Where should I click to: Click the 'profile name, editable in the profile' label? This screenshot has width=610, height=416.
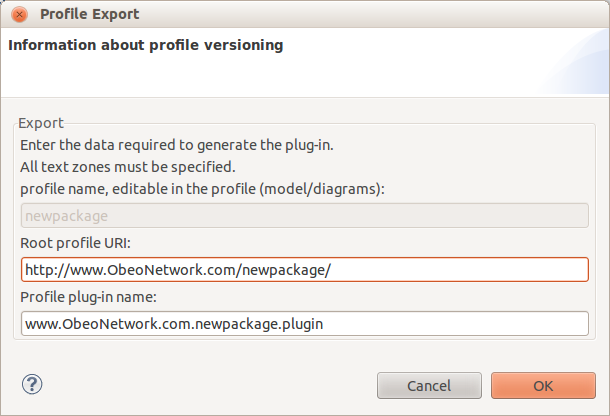pos(202,189)
